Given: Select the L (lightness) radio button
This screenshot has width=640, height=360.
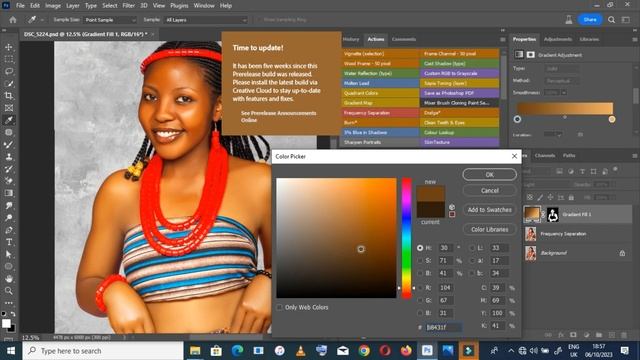Looking at the screenshot, I should tap(473, 248).
